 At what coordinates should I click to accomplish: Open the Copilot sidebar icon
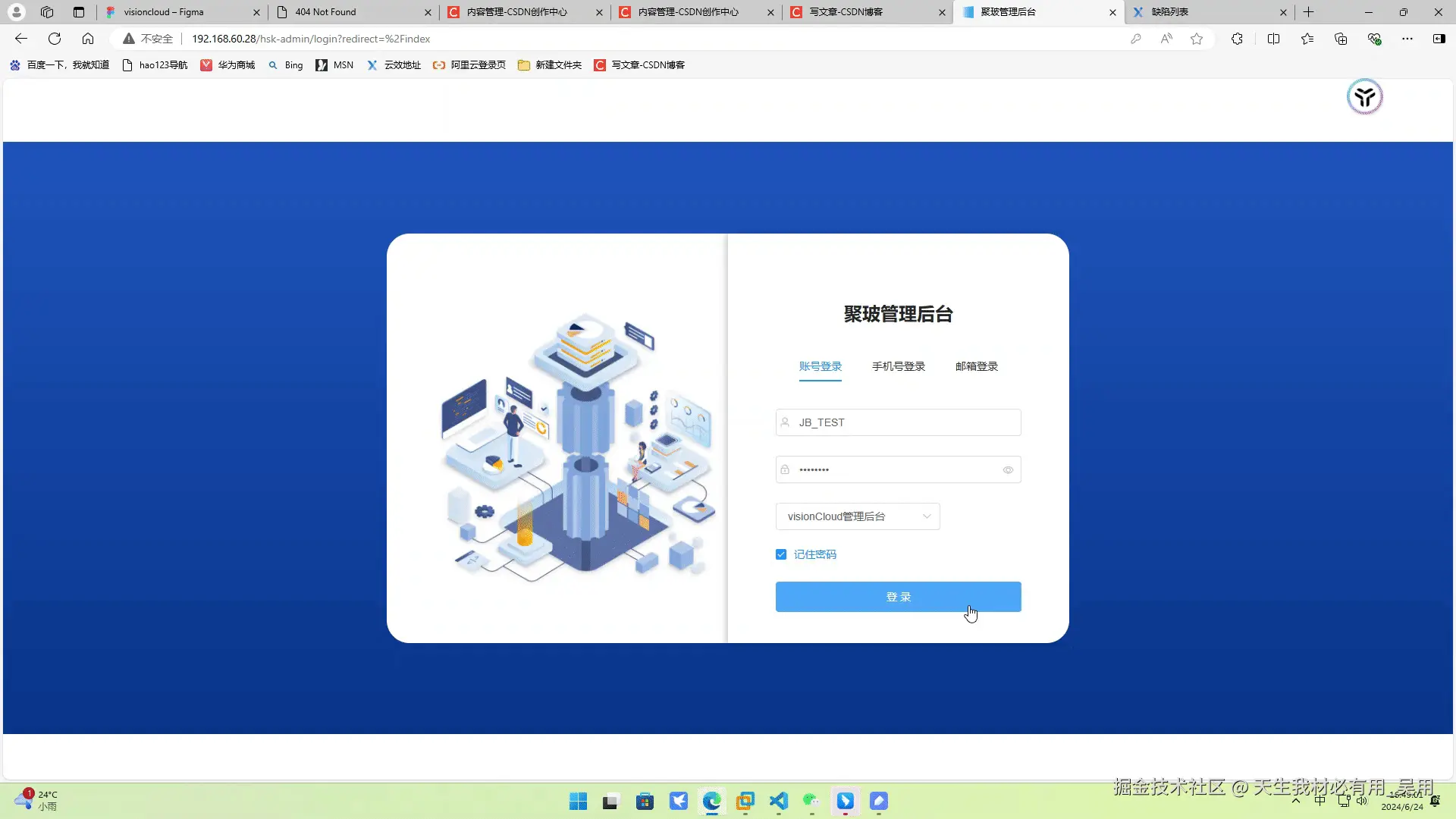(1439, 39)
